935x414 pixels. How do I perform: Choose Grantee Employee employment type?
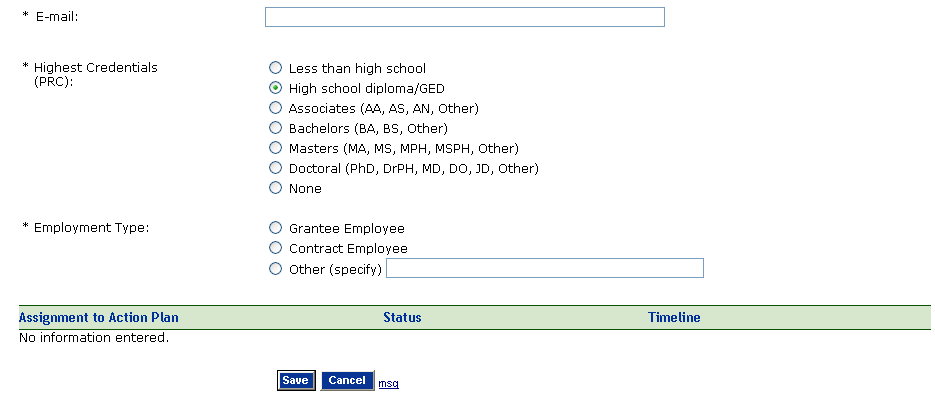click(276, 228)
